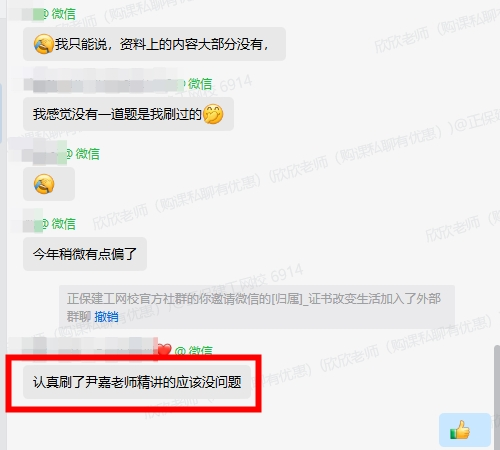Click the thumbs-up emoji reply bubble

coord(465,430)
